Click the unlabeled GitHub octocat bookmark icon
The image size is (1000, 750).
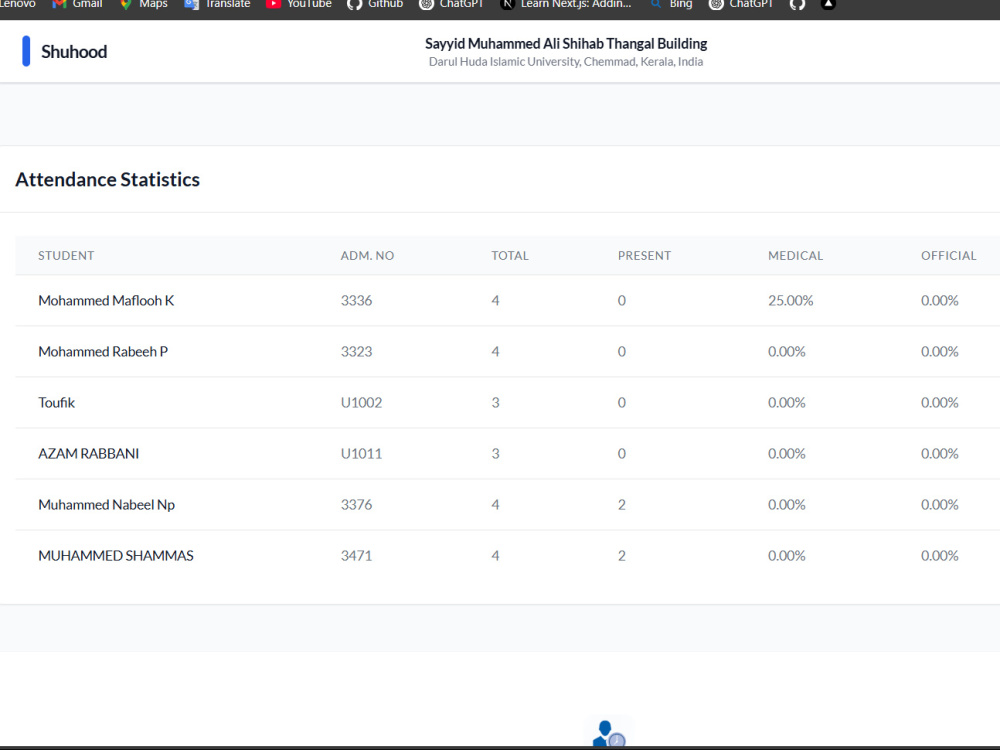[x=797, y=4]
